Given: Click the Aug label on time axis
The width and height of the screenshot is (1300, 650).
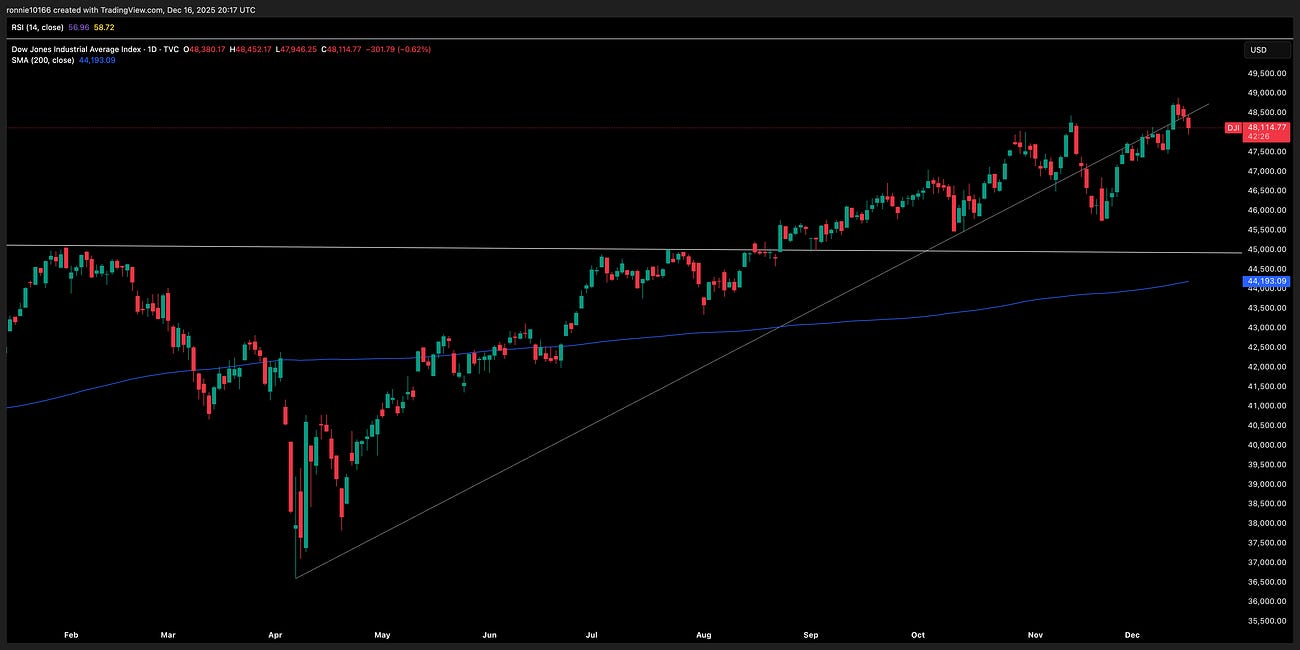Looking at the screenshot, I should (704, 634).
